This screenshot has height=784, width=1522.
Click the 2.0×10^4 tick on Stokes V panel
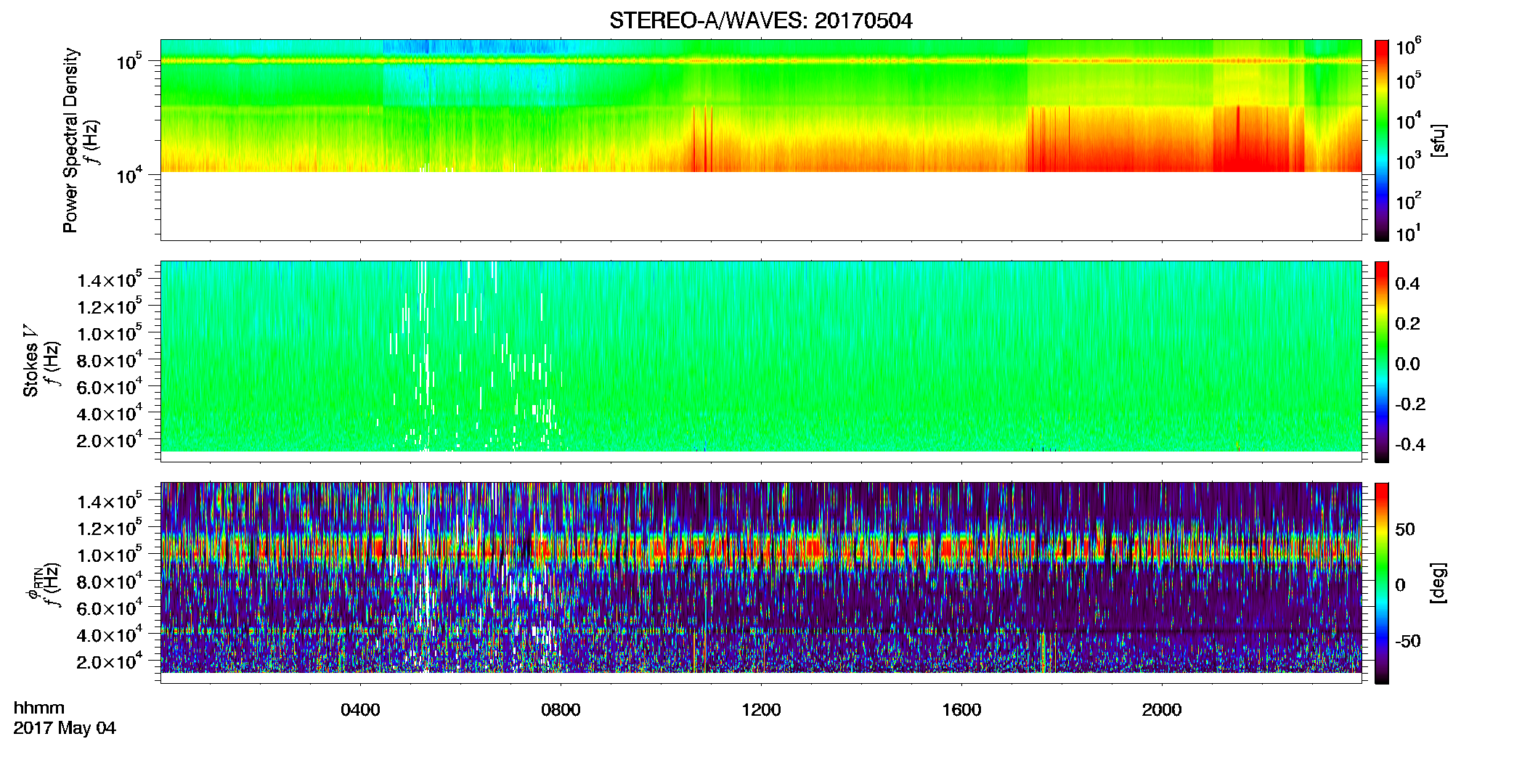[110, 440]
